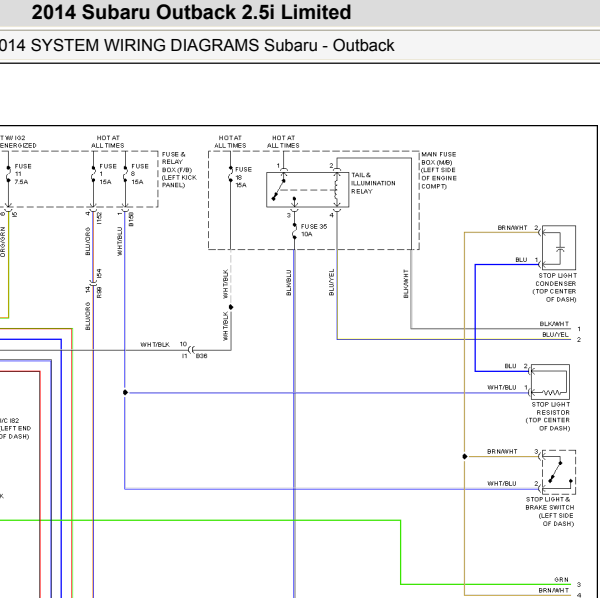Click the horizontal "WHT/BLK" label near connector B36

point(155,344)
